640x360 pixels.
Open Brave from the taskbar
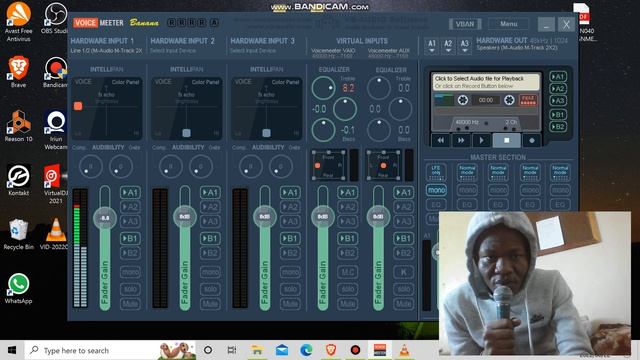pos(331,350)
